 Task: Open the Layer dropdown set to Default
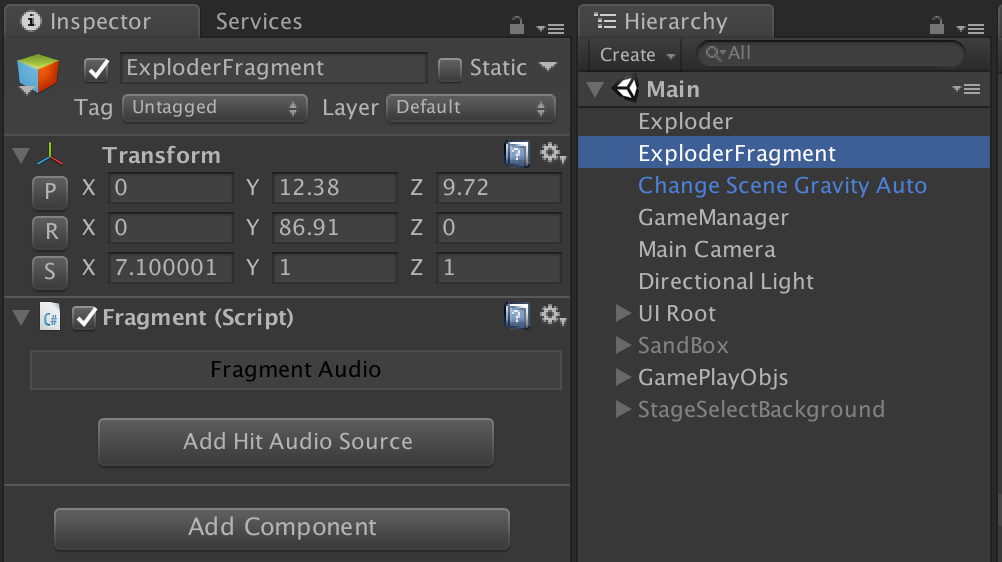[470, 107]
